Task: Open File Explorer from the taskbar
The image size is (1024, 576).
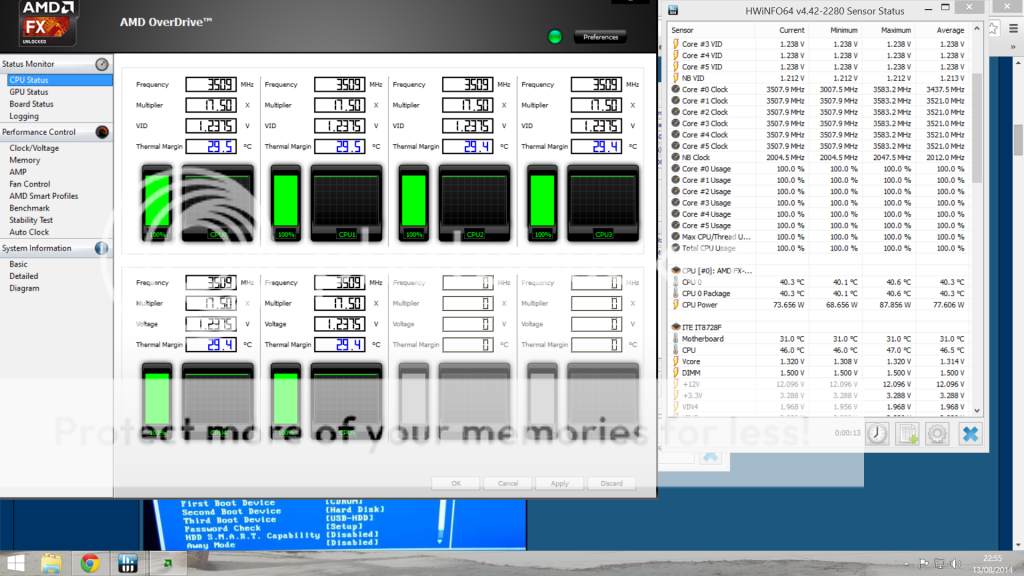Action: click(x=52, y=564)
